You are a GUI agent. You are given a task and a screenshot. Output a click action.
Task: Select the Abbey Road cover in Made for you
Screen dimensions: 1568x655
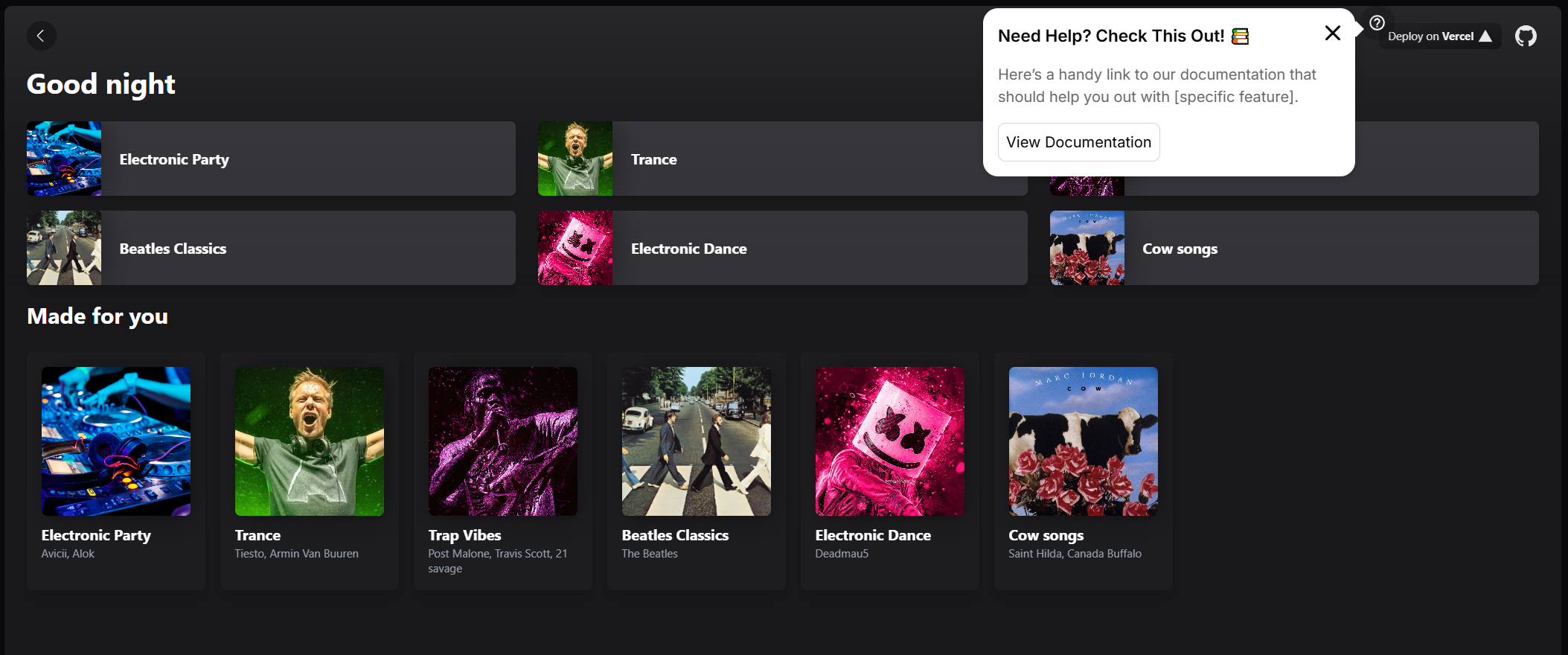click(697, 441)
